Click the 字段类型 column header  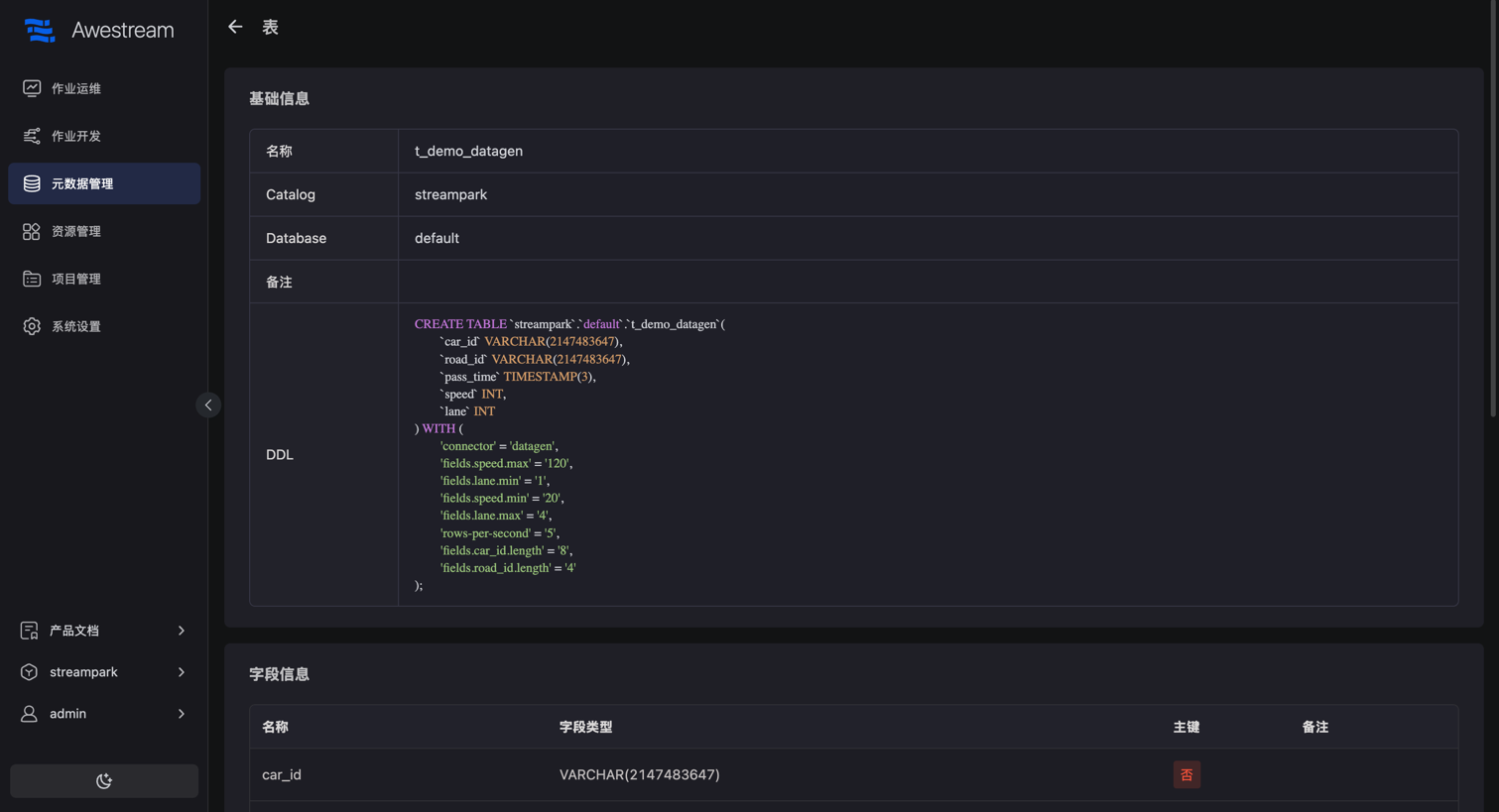tap(585, 727)
